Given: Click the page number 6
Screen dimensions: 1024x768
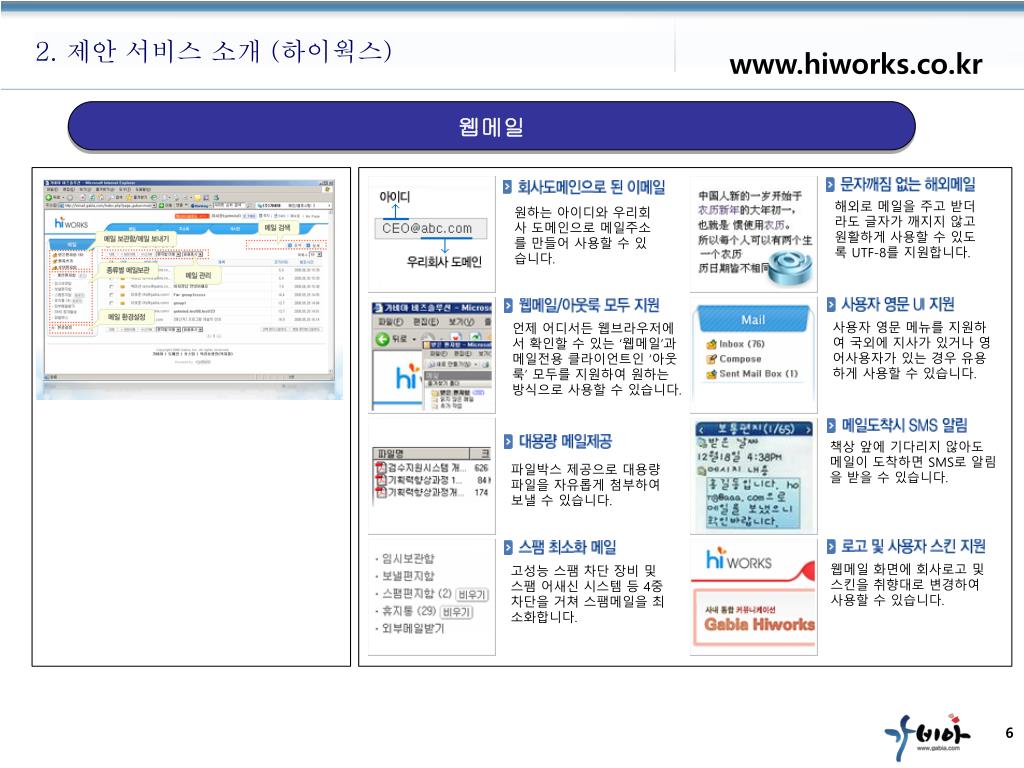Looking at the screenshot, I should tap(1009, 733).
